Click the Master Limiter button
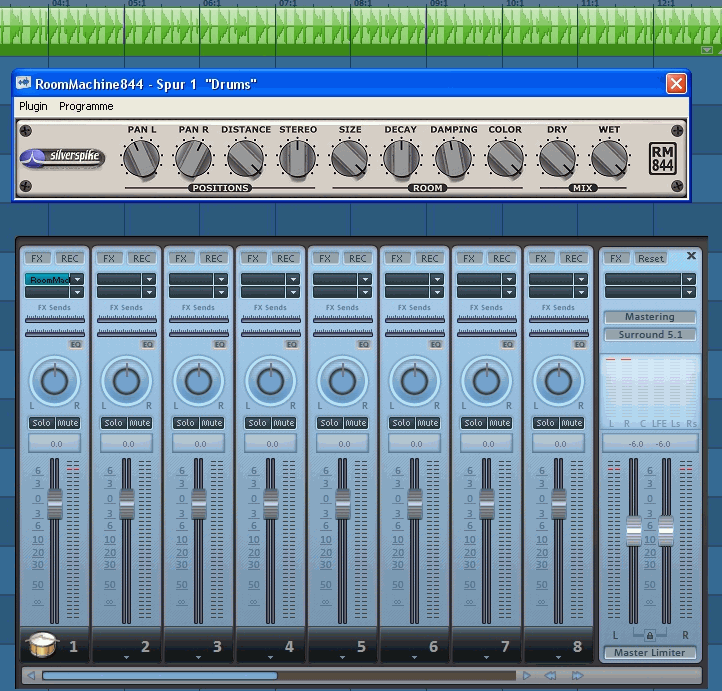722x691 pixels. click(x=650, y=652)
